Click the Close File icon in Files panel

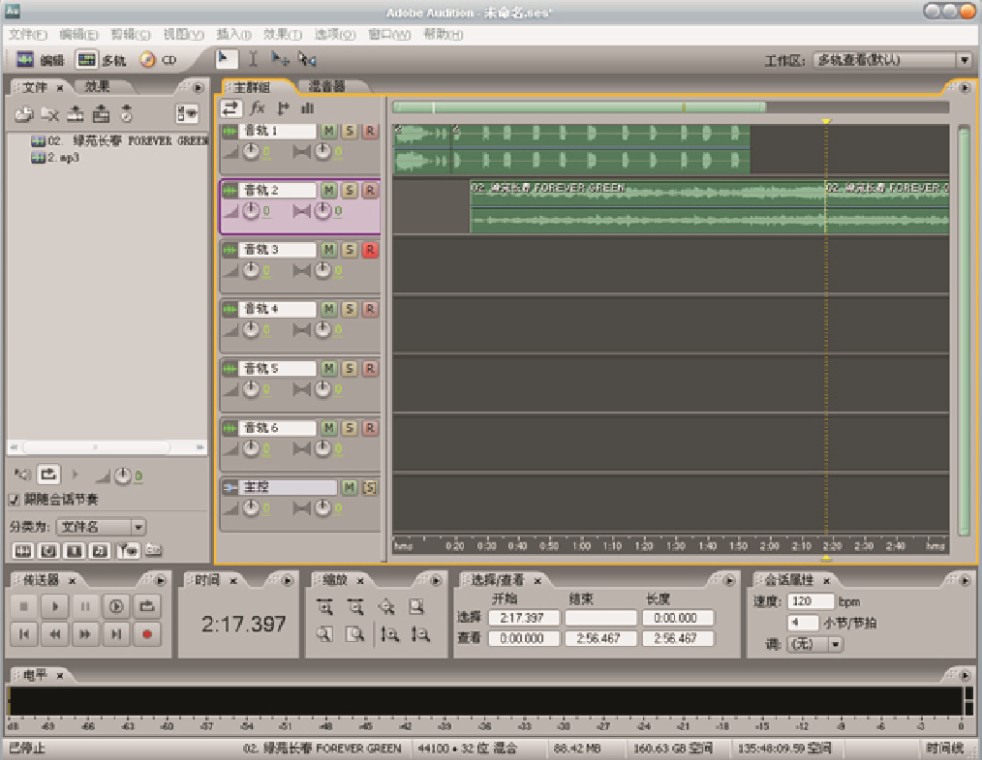tap(49, 114)
